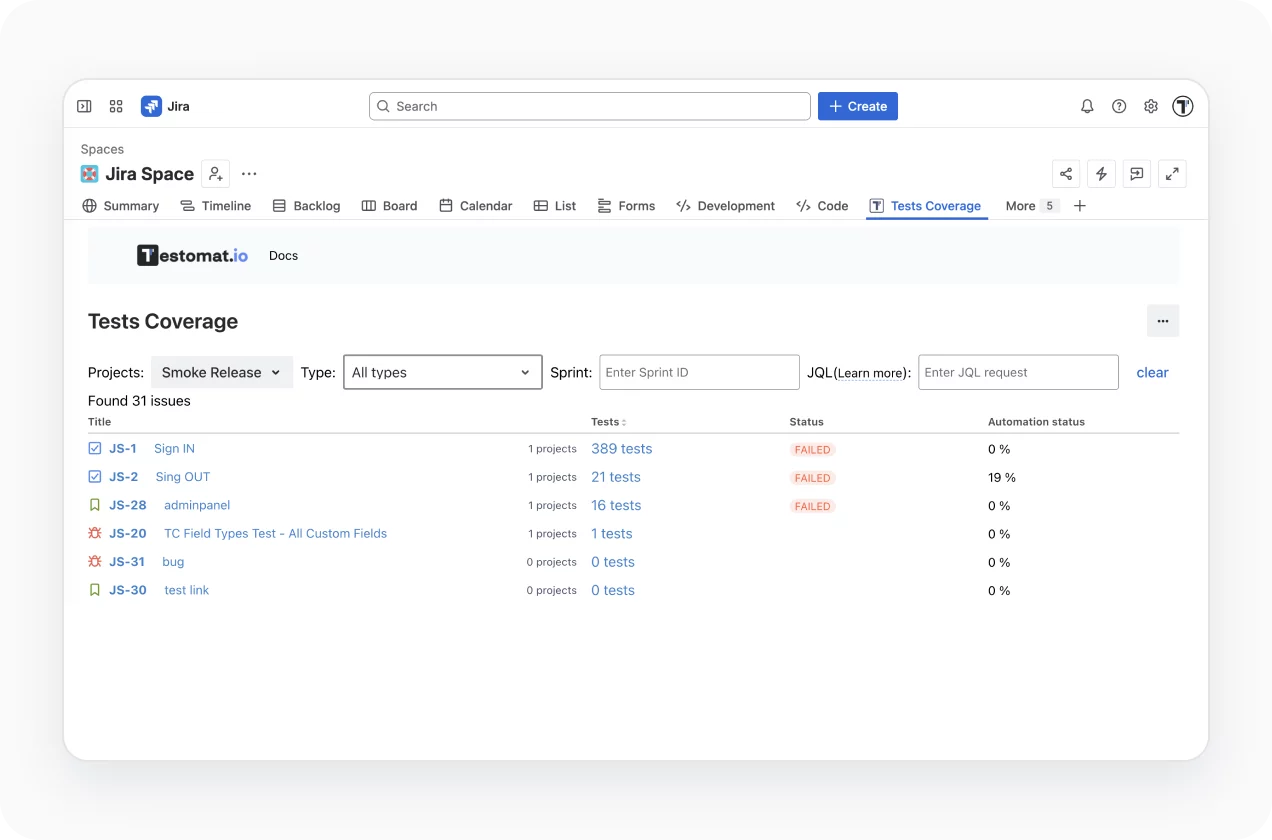Switch to the Timeline tab
Viewport: 1272px width, 840px height.
click(216, 206)
